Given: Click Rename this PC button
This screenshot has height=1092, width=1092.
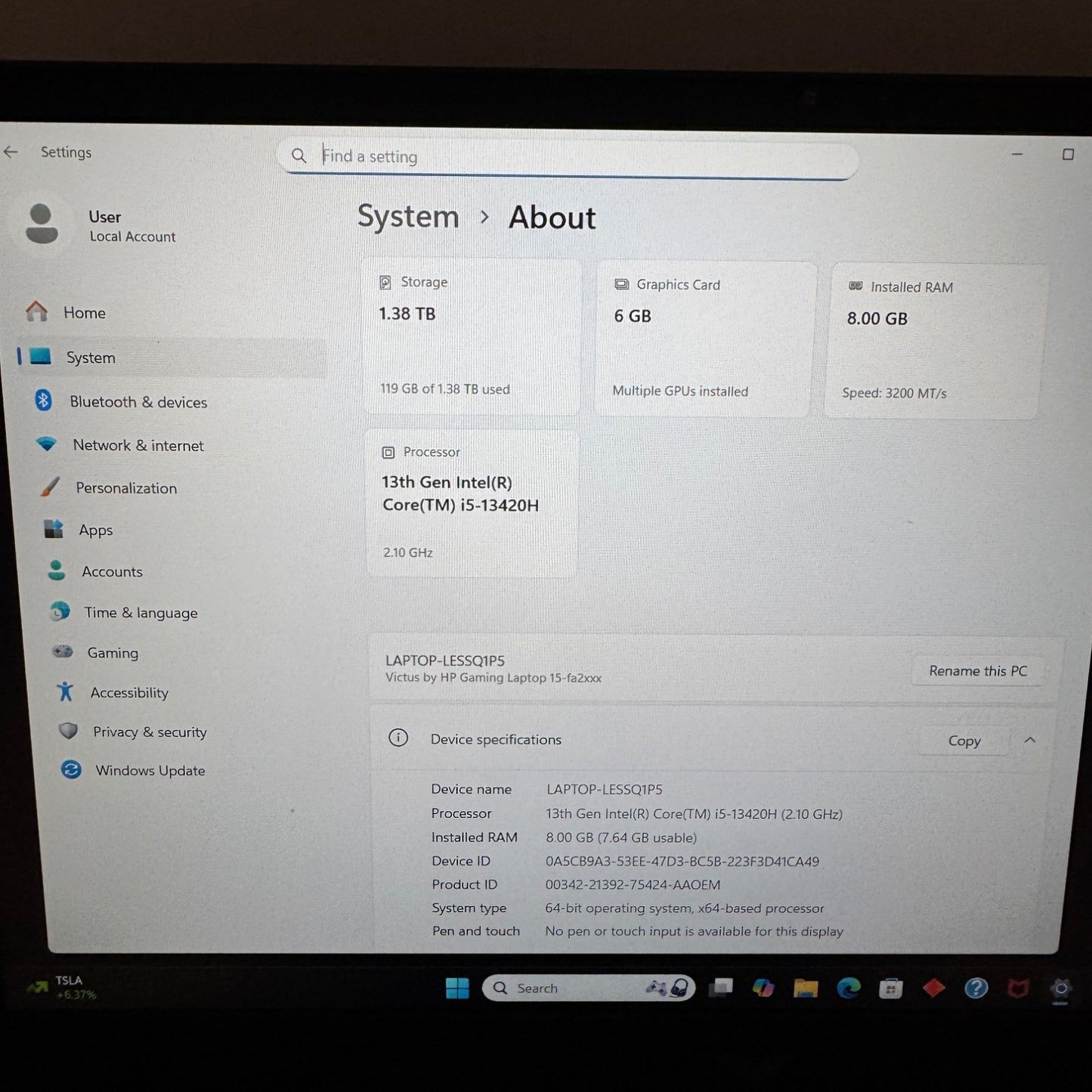Looking at the screenshot, I should click(978, 671).
